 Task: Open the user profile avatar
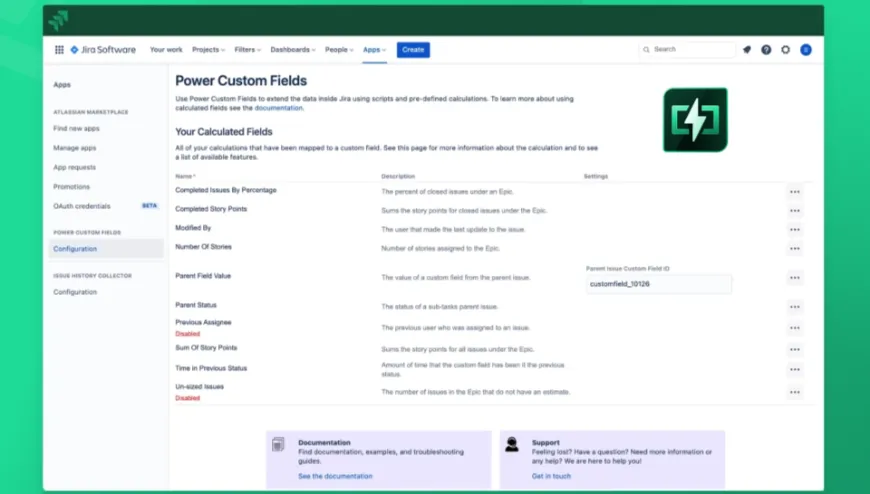point(806,49)
